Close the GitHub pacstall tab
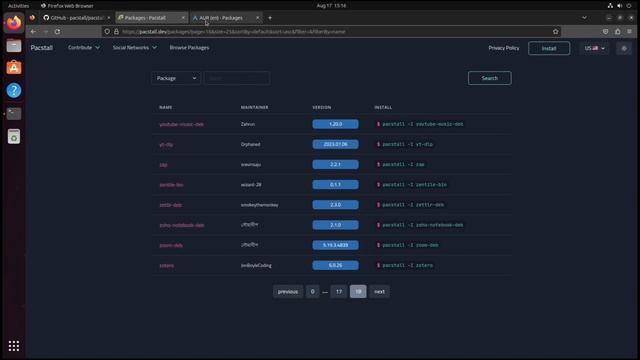This screenshot has width=640, height=360. pyautogui.click(x=109, y=18)
